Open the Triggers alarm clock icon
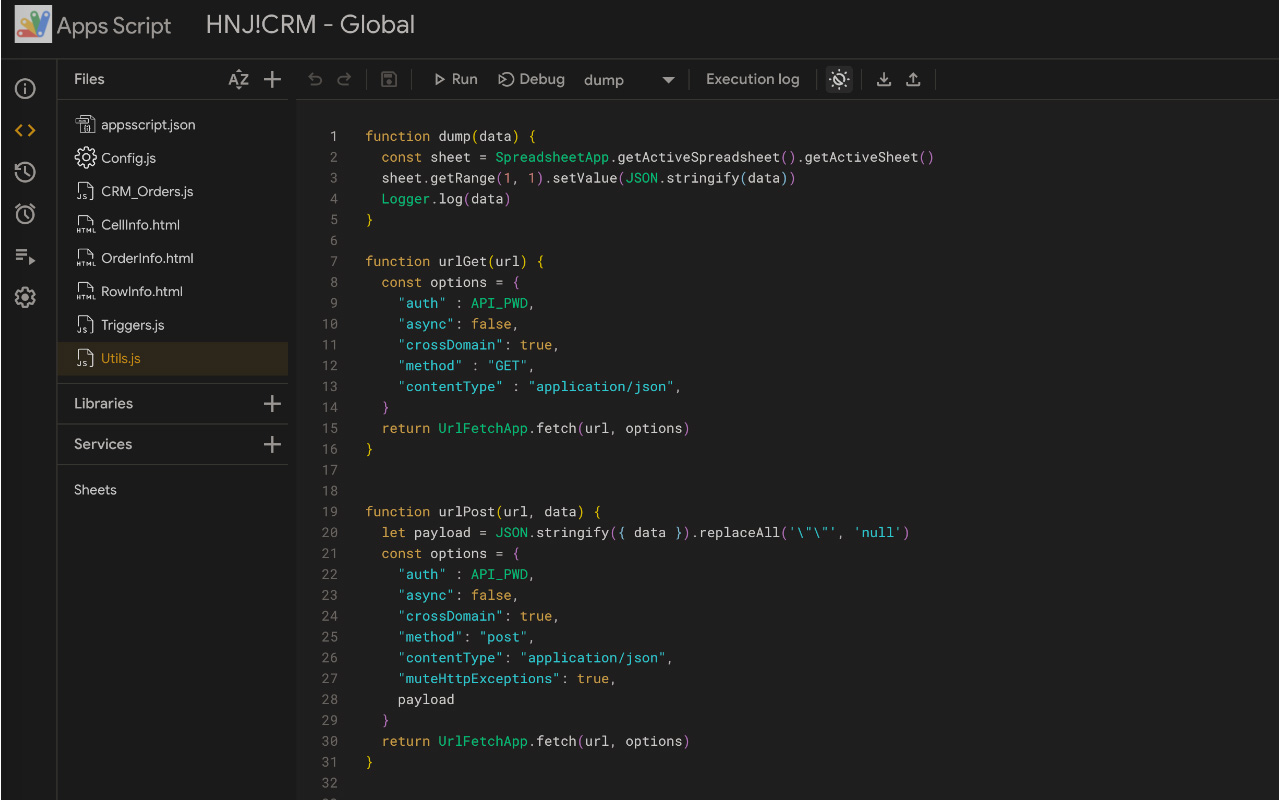Viewport: 1280px width, 800px height. [x=26, y=214]
